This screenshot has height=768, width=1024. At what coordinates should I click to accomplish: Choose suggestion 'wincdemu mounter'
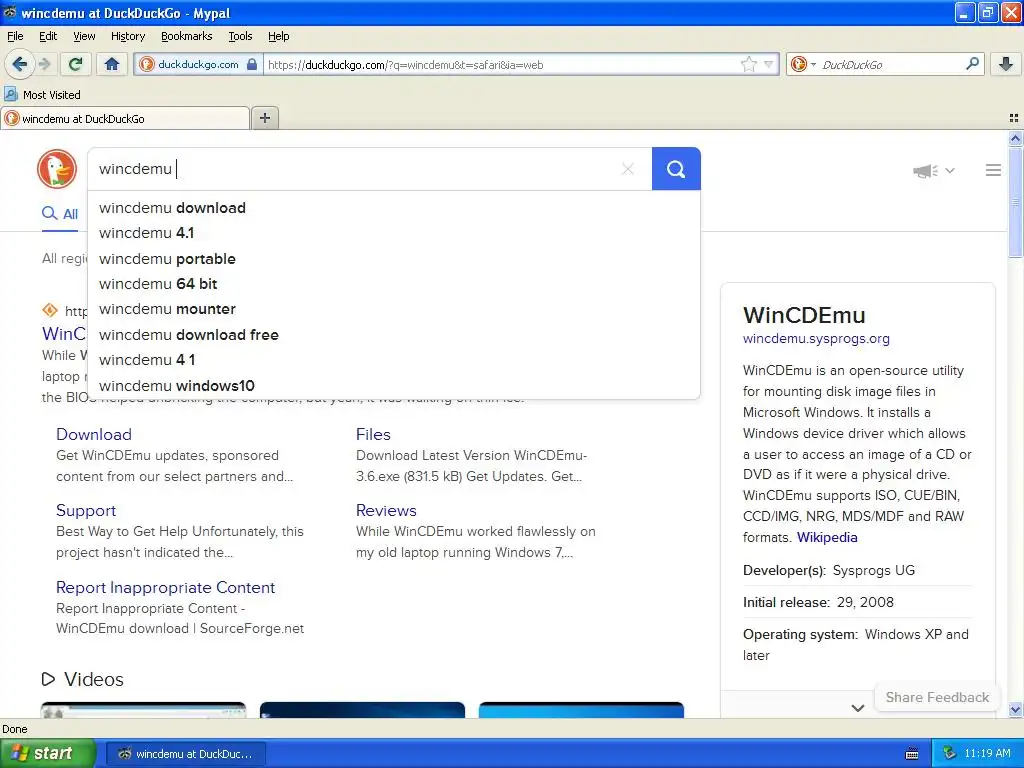(x=394, y=309)
